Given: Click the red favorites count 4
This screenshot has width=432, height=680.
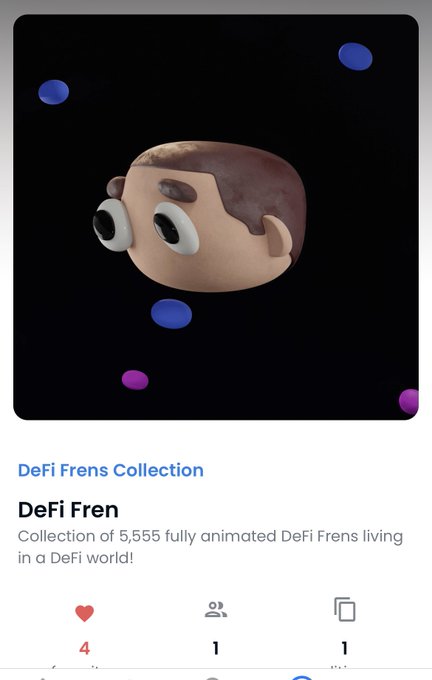Looking at the screenshot, I should [85, 648].
